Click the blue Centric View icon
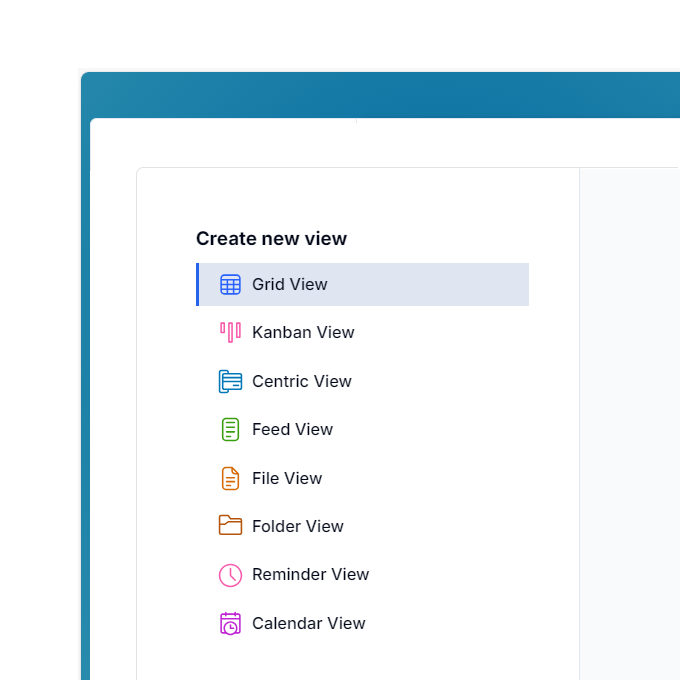 point(230,381)
